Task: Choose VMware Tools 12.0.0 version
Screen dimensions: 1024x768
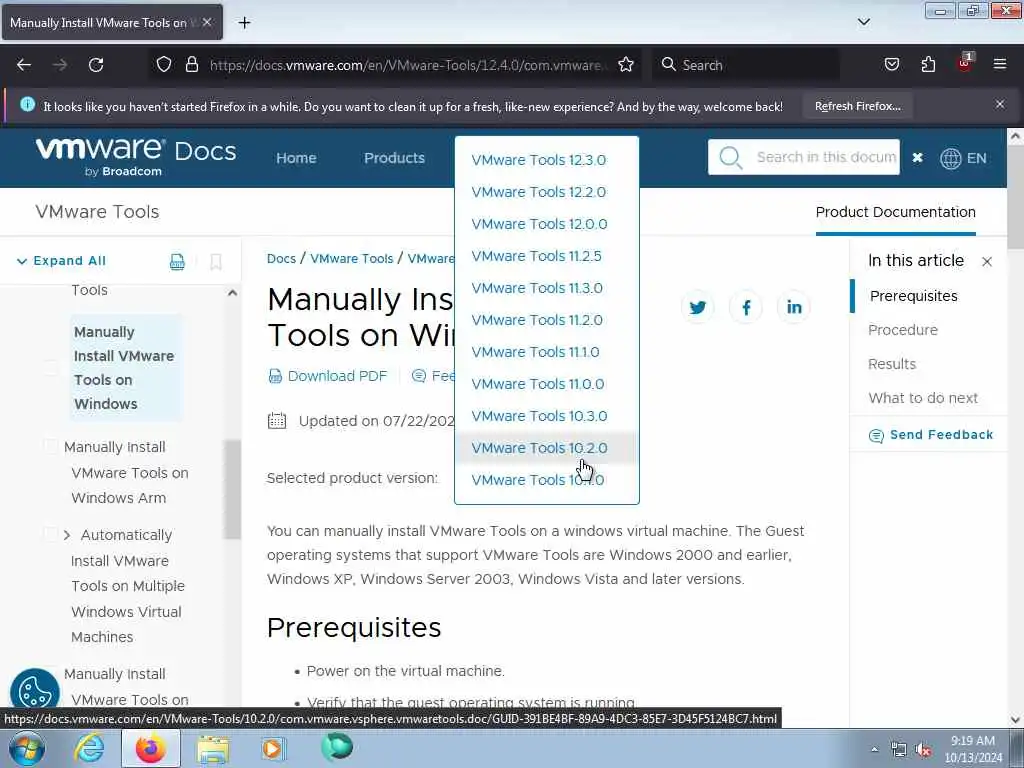Action: coord(539,224)
